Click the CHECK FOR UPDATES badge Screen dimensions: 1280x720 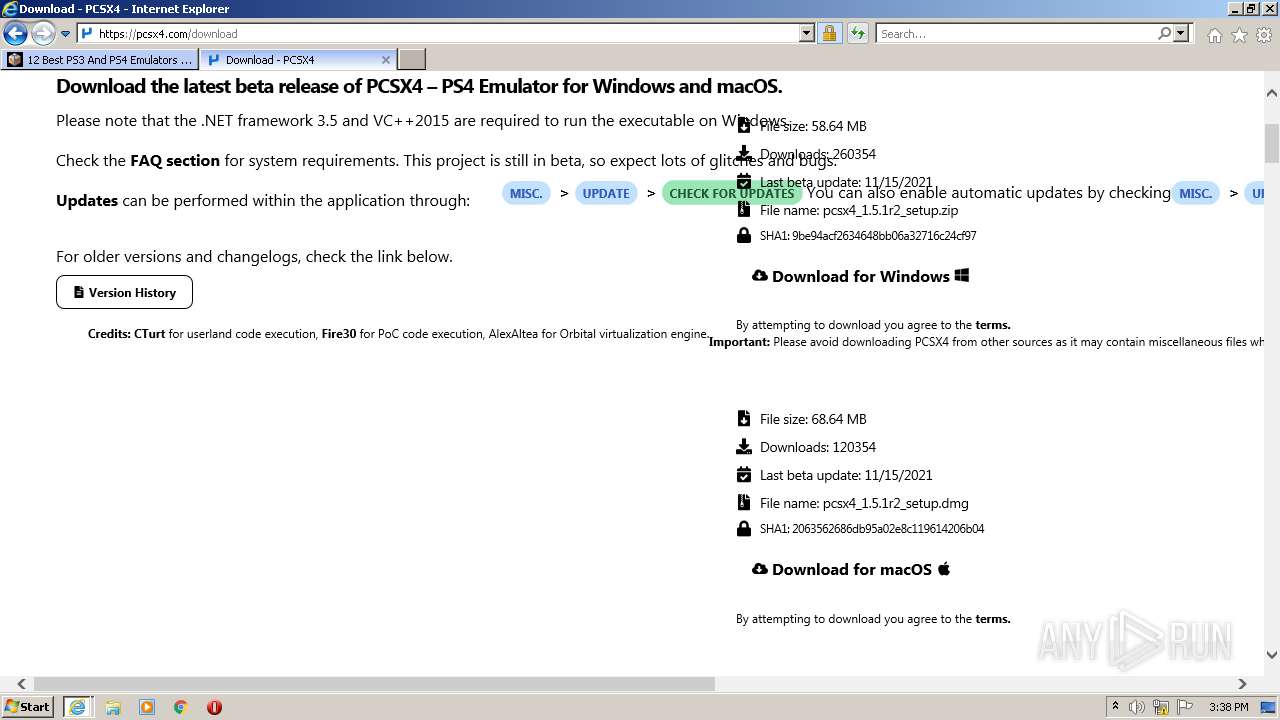point(731,193)
